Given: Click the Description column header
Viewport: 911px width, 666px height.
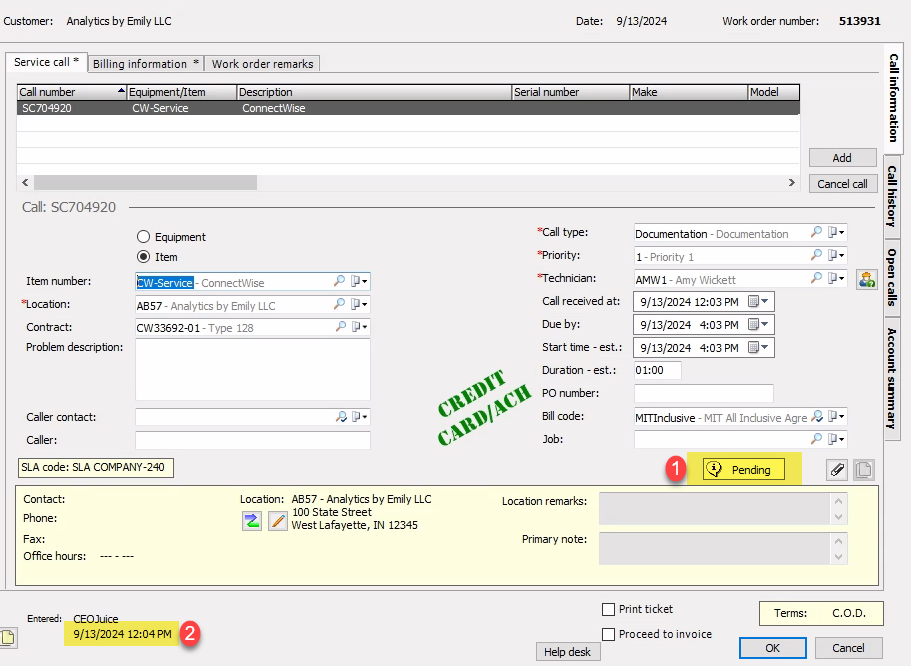Looking at the screenshot, I should pos(374,92).
